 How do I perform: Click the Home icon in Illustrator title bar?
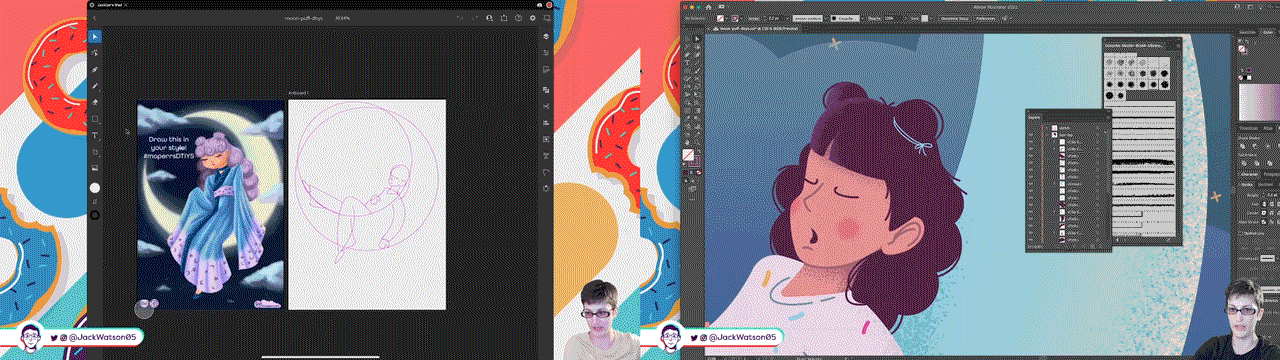click(708, 7)
